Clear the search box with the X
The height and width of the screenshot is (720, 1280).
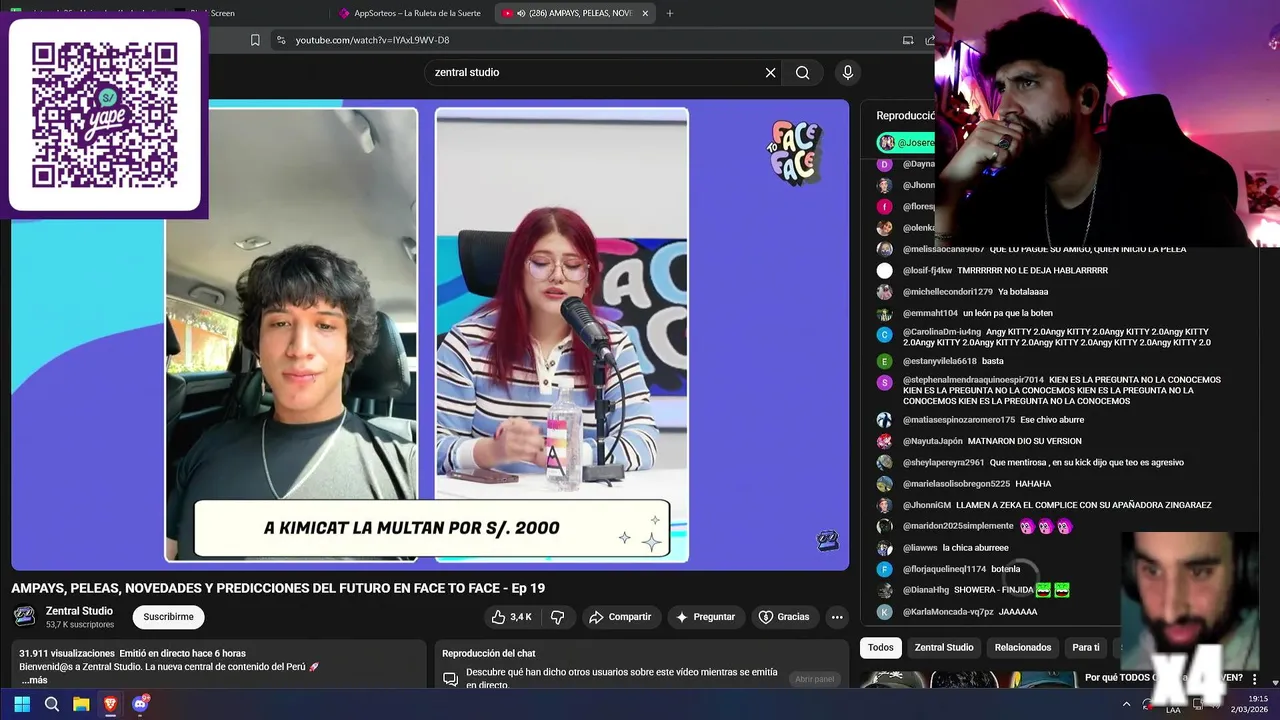[x=770, y=72]
